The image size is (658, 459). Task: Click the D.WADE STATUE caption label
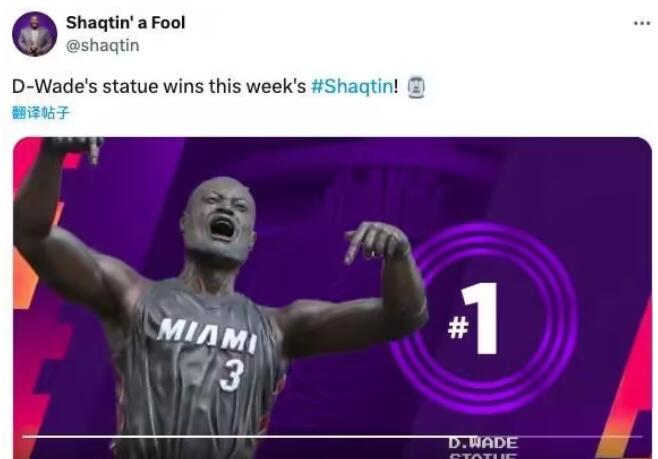tap(483, 448)
